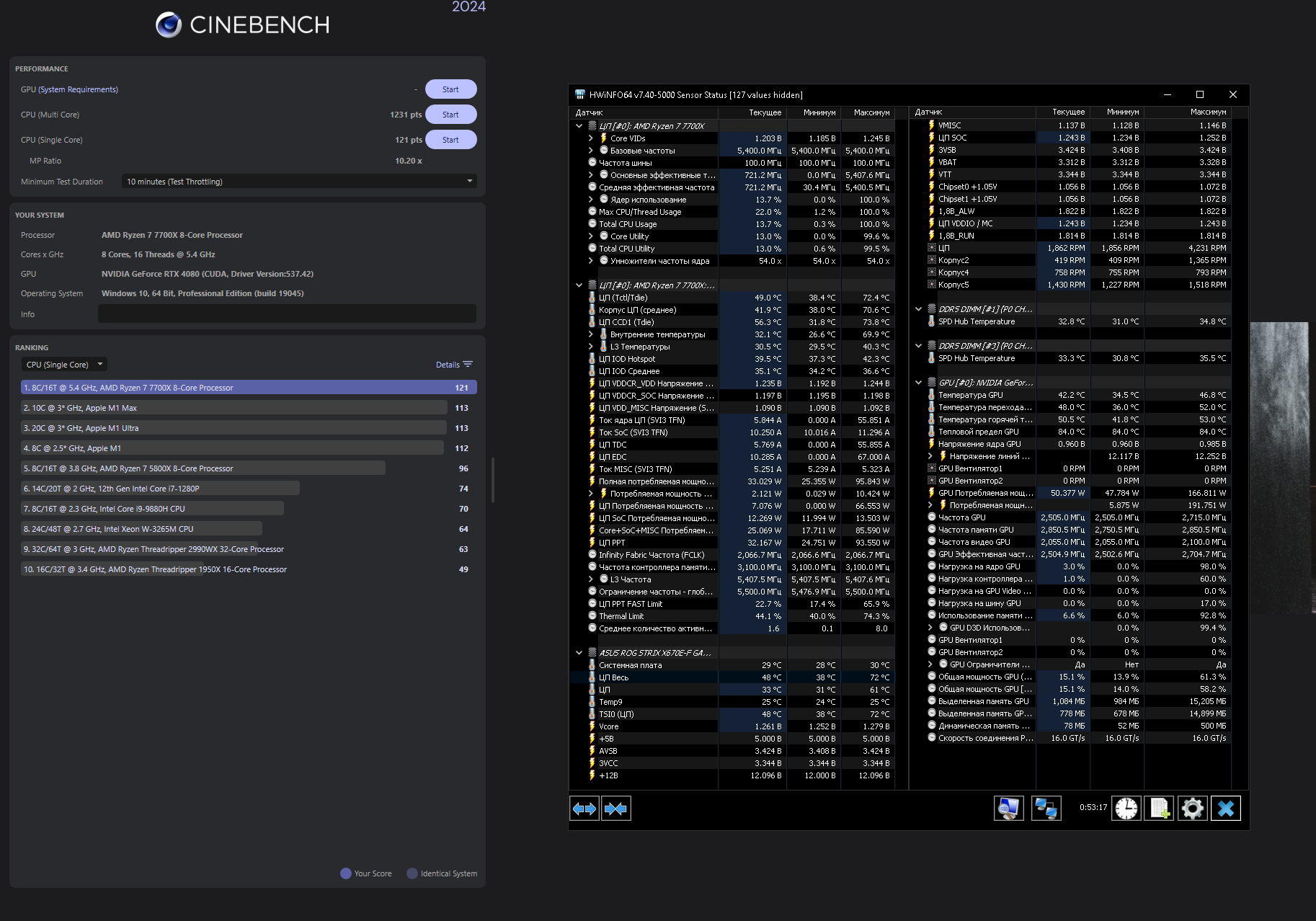Expand the Core Utility row
The width and height of the screenshot is (1316, 921).
[591, 236]
